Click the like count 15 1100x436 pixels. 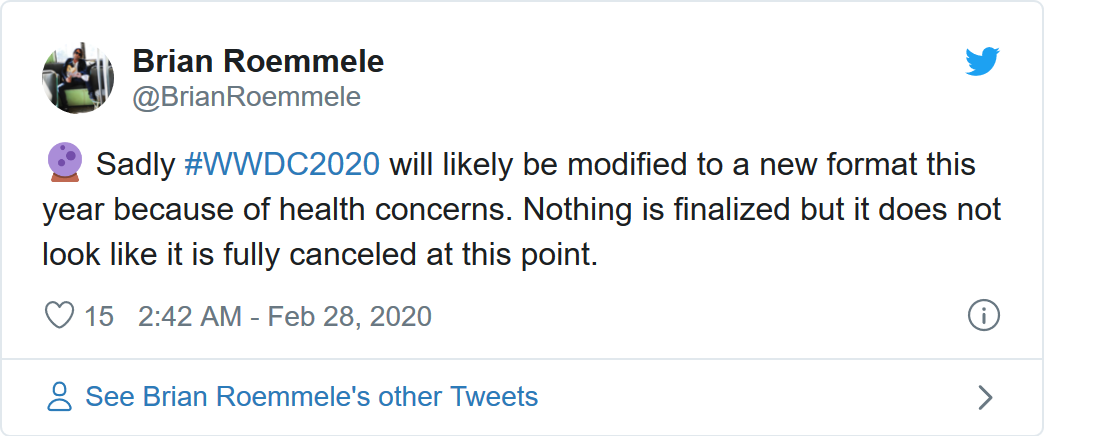(x=99, y=317)
